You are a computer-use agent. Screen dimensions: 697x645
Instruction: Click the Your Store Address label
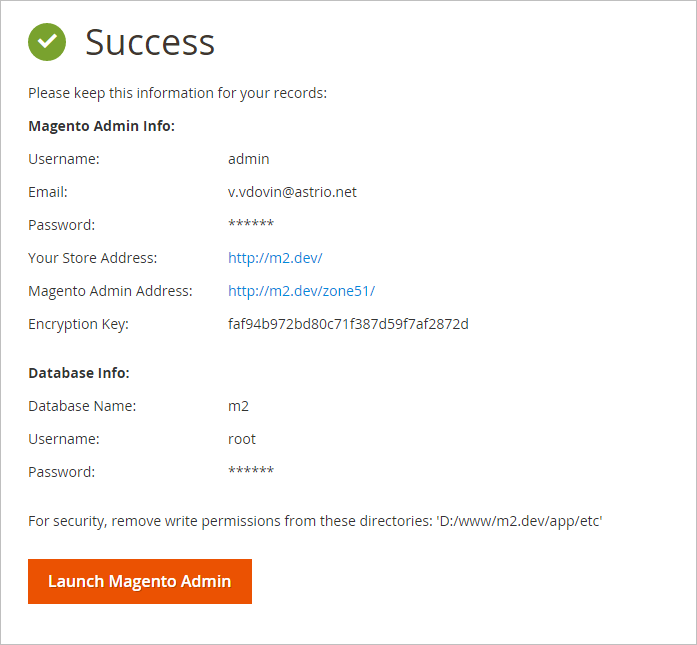click(x=92, y=258)
